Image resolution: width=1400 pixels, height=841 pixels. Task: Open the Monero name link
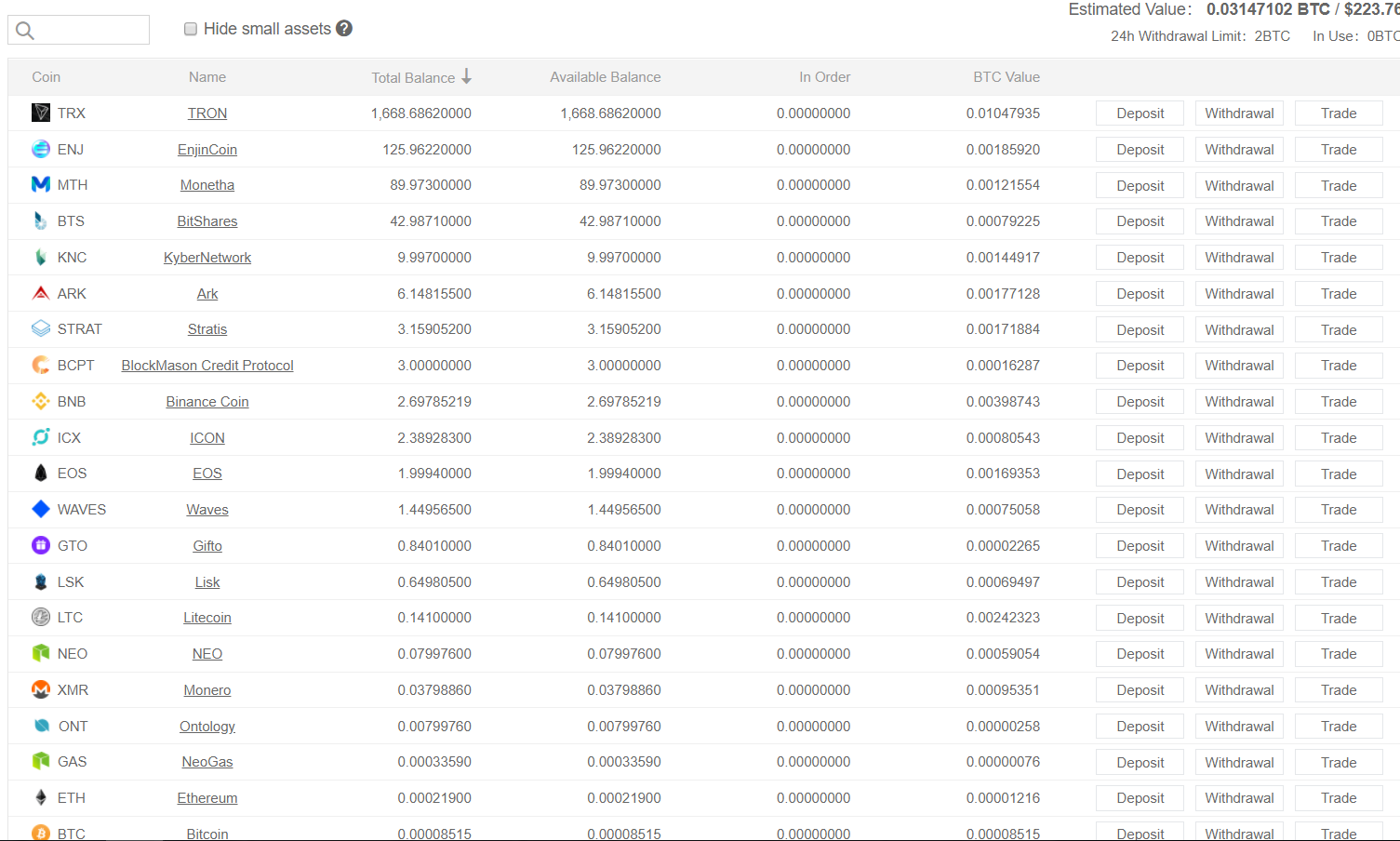pyautogui.click(x=207, y=690)
